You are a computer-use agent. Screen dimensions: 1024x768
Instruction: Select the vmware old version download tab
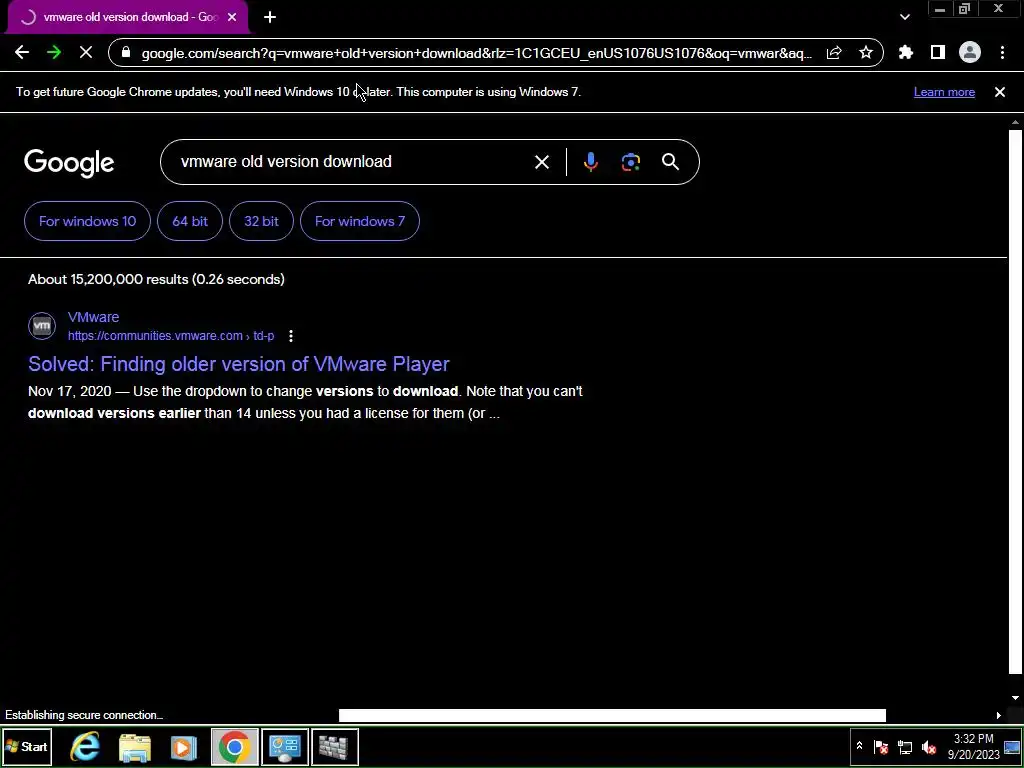click(x=127, y=17)
